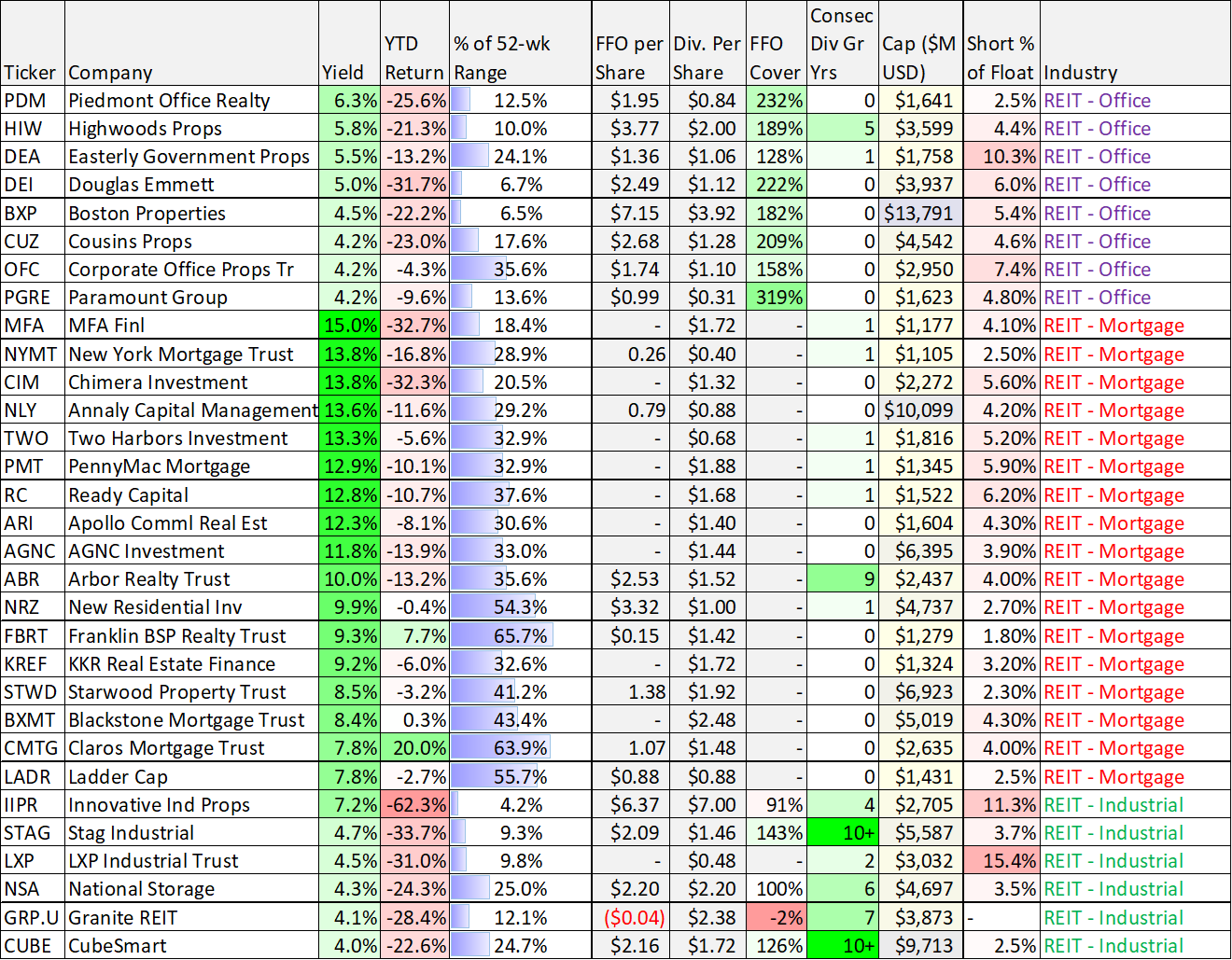Viewport: 1232px width, 960px height.
Task: Click Paramount Group's 319% FFO cover
Action: (x=775, y=298)
